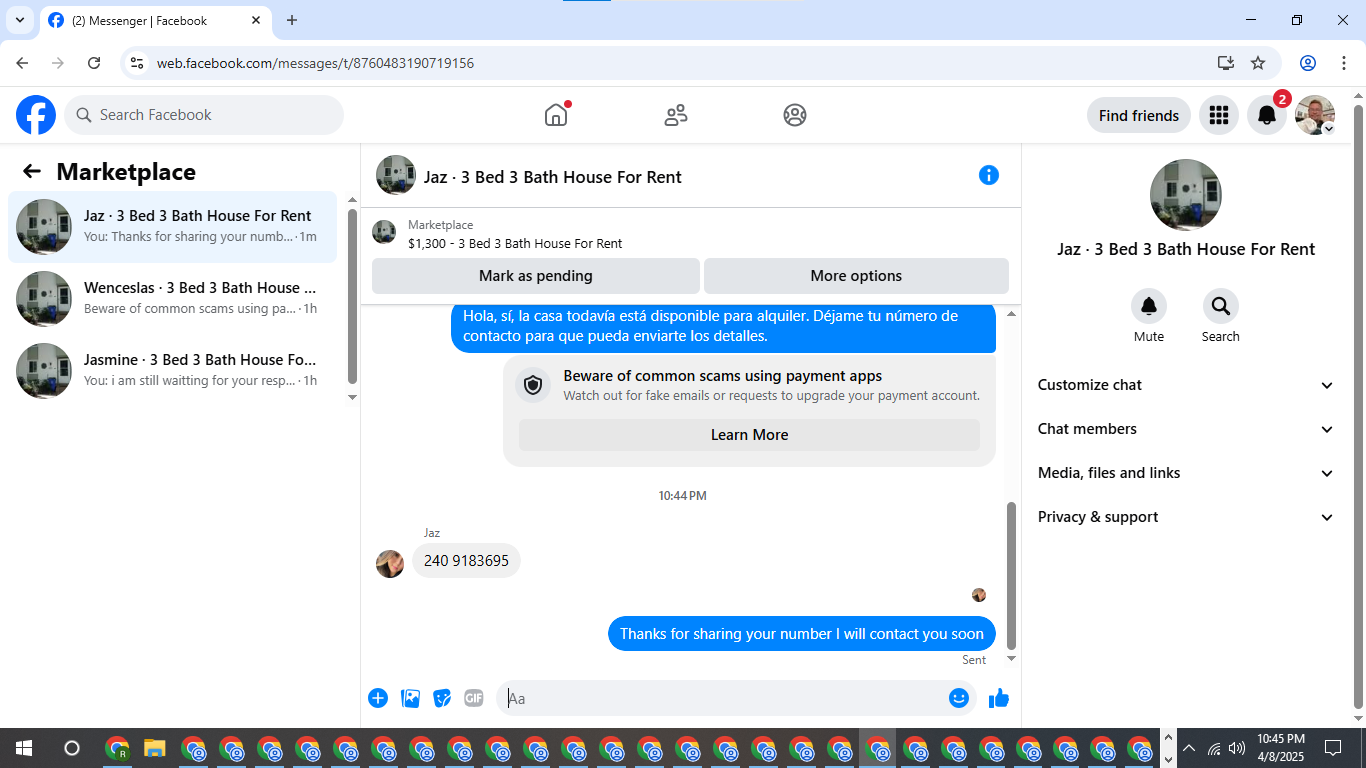Open the volume control in system tray

[x=1237, y=748]
